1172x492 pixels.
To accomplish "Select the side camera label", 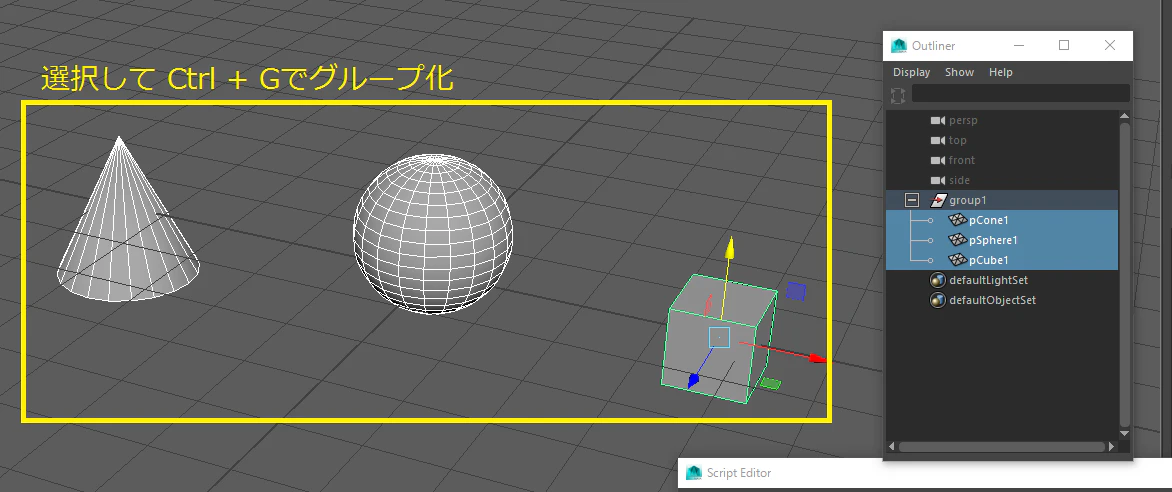I will [x=959, y=181].
